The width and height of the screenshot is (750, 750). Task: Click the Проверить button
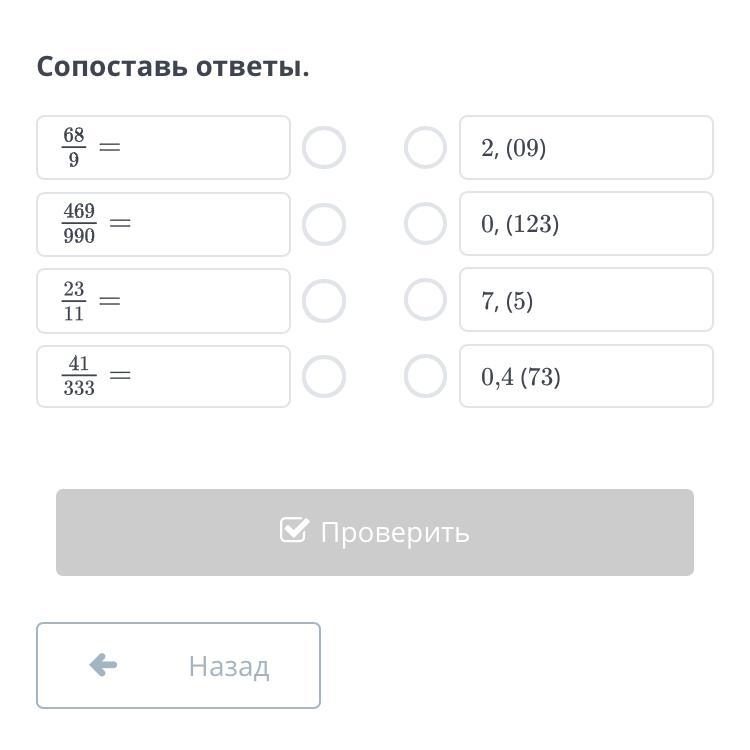[374, 532]
